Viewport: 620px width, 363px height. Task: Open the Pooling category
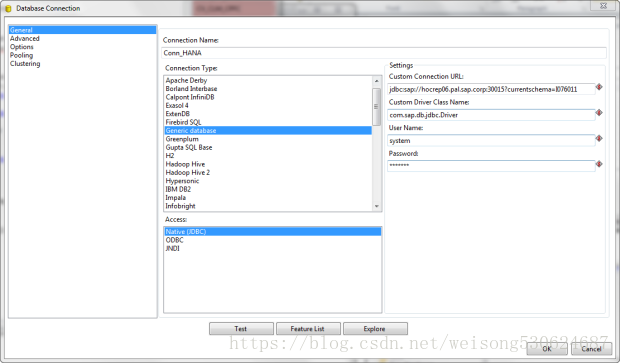(x=21, y=55)
